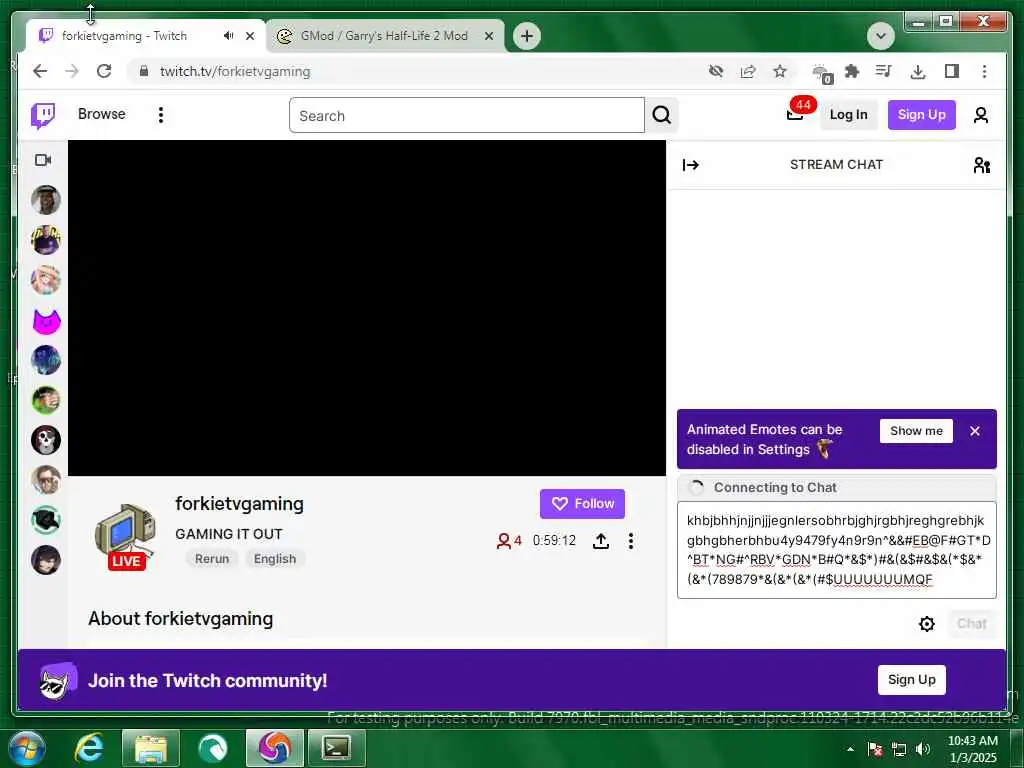
Task: Go forward in browser history
Action: pyautogui.click(x=72, y=71)
